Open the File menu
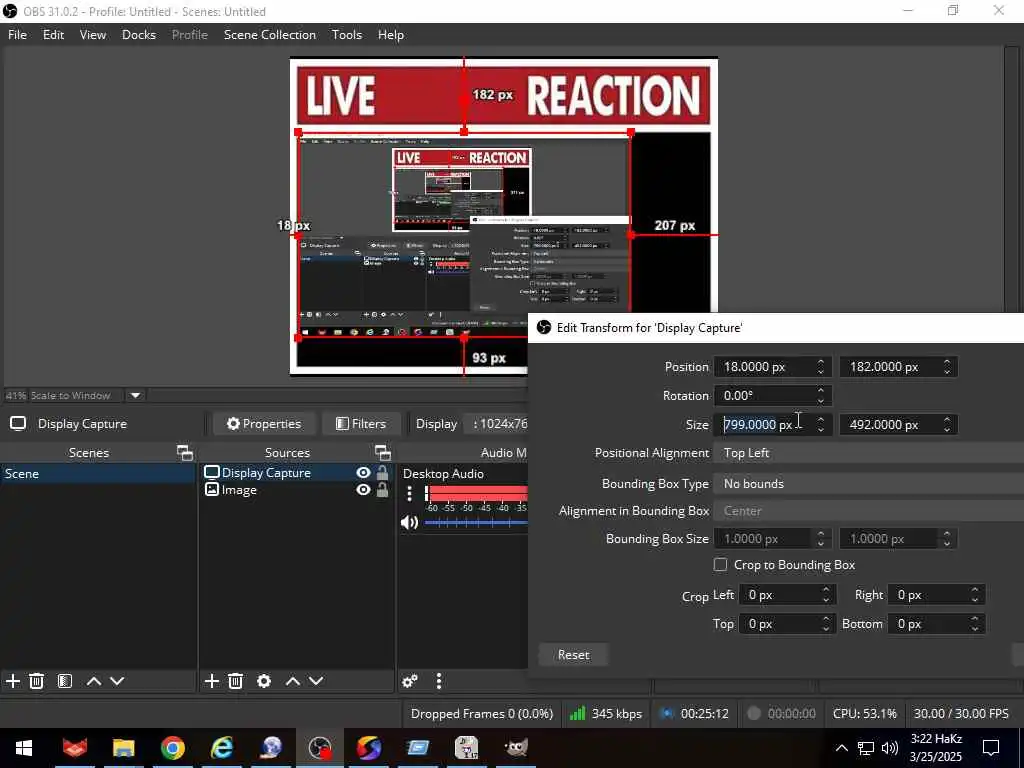 pyautogui.click(x=18, y=35)
